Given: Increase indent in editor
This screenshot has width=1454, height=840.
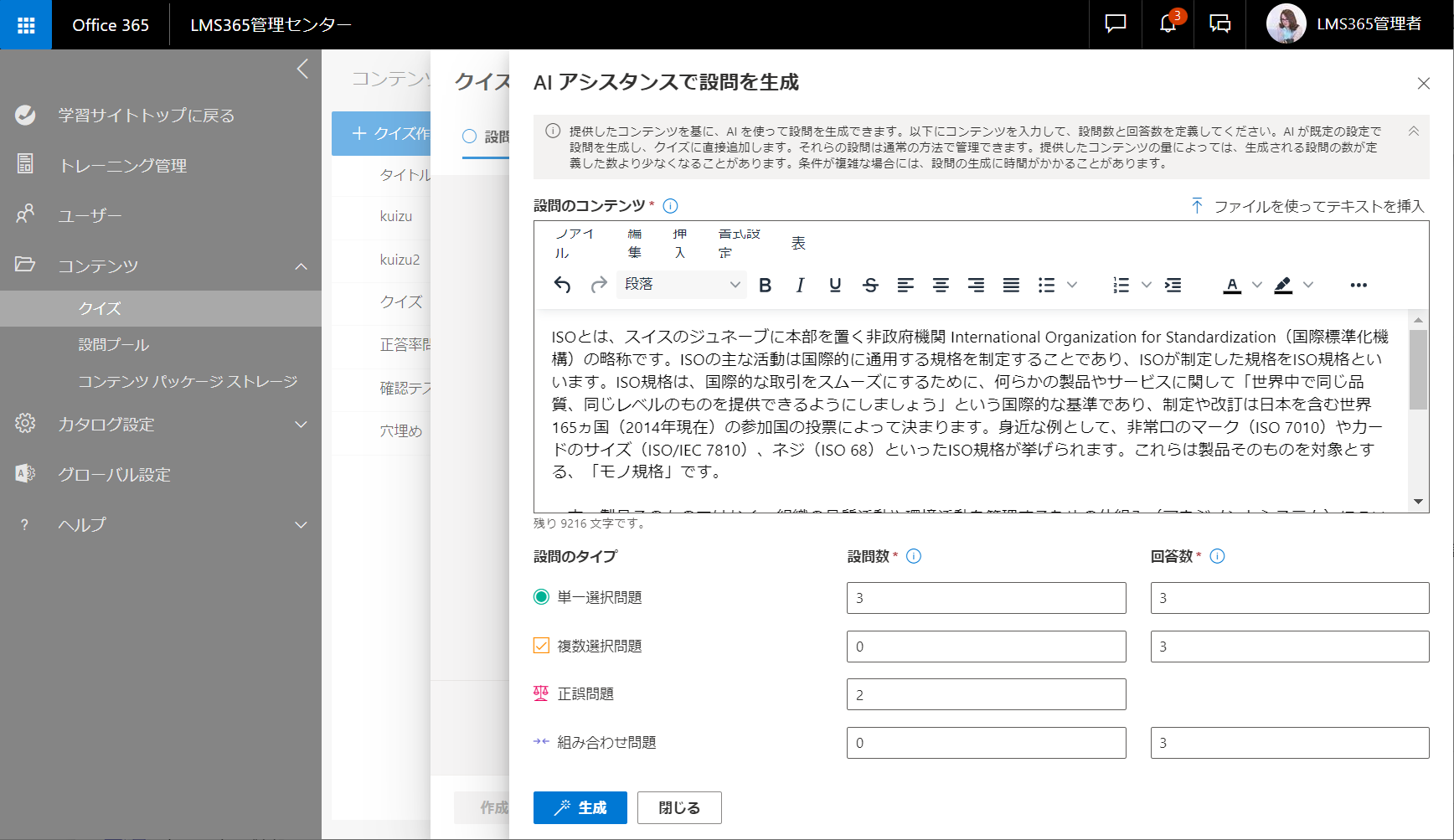Looking at the screenshot, I should [x=1173, y=285].
